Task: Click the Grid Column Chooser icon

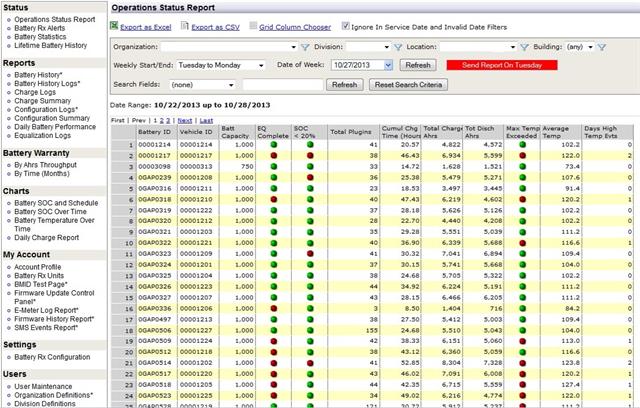Action: (x=253, y=27)
